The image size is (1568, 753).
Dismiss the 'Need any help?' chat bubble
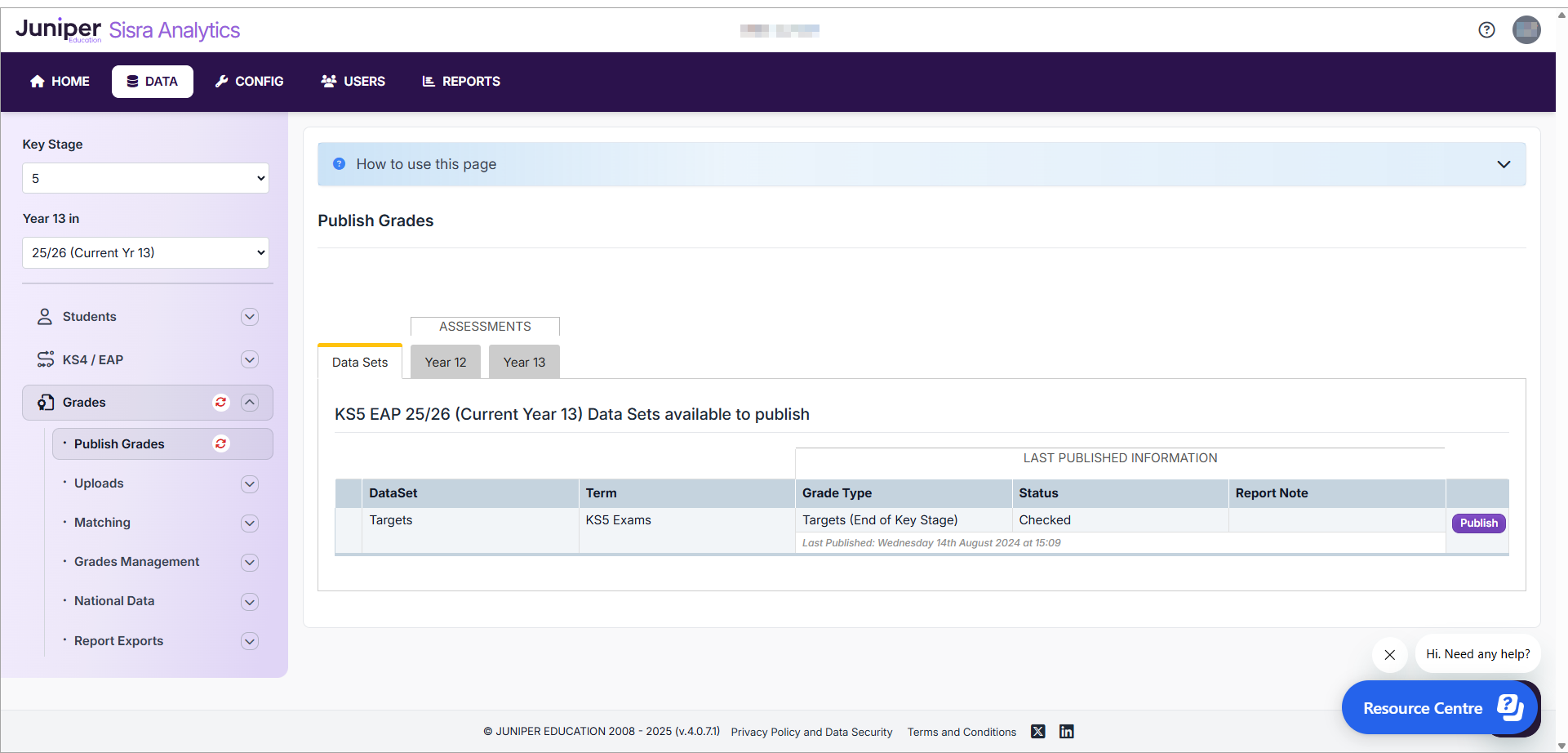pos(1389,655)
